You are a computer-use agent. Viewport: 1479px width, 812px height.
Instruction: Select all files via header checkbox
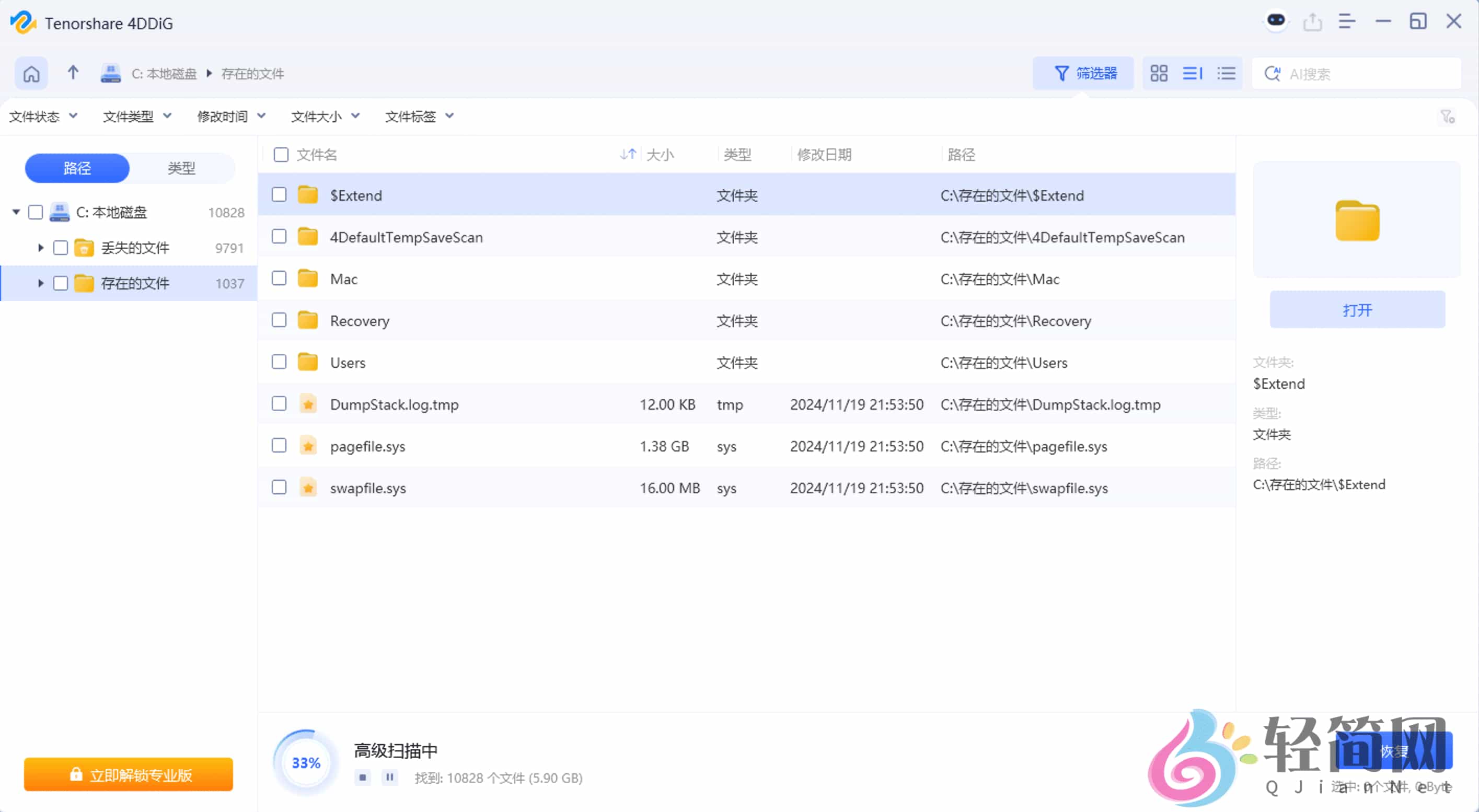coord(280,154)
